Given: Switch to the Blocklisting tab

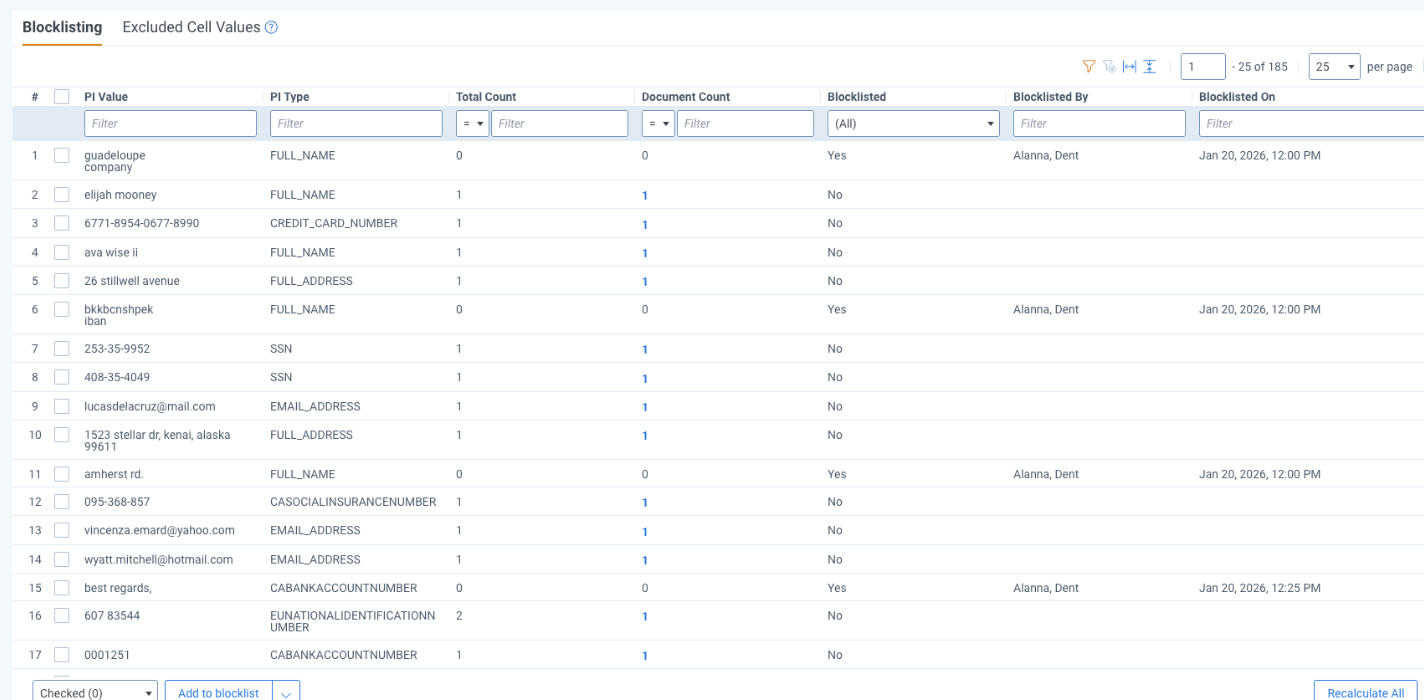Looking at the screenshot, I should click(62, 27).
